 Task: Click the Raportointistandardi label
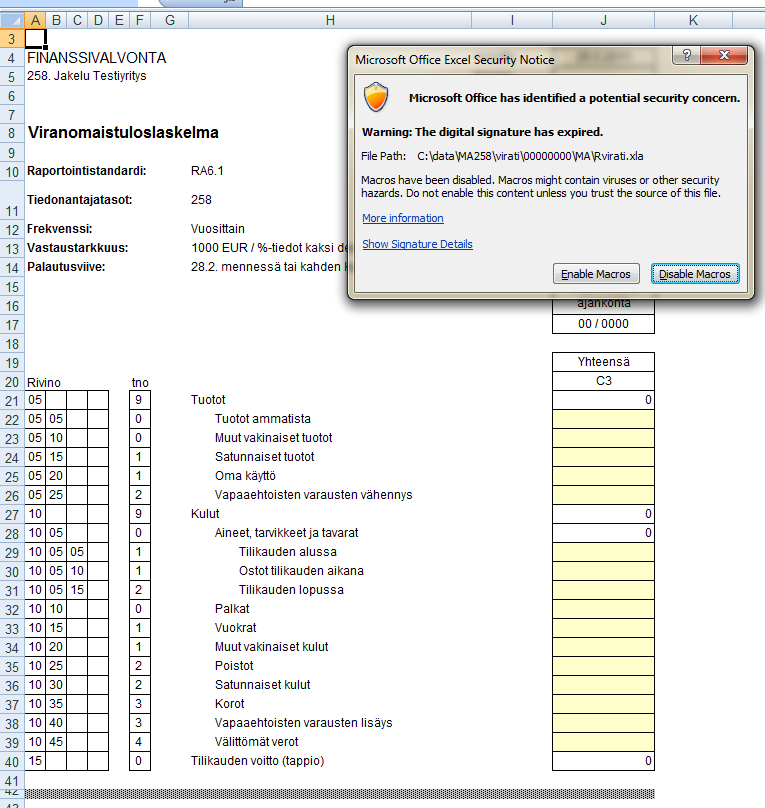point(87,171)
